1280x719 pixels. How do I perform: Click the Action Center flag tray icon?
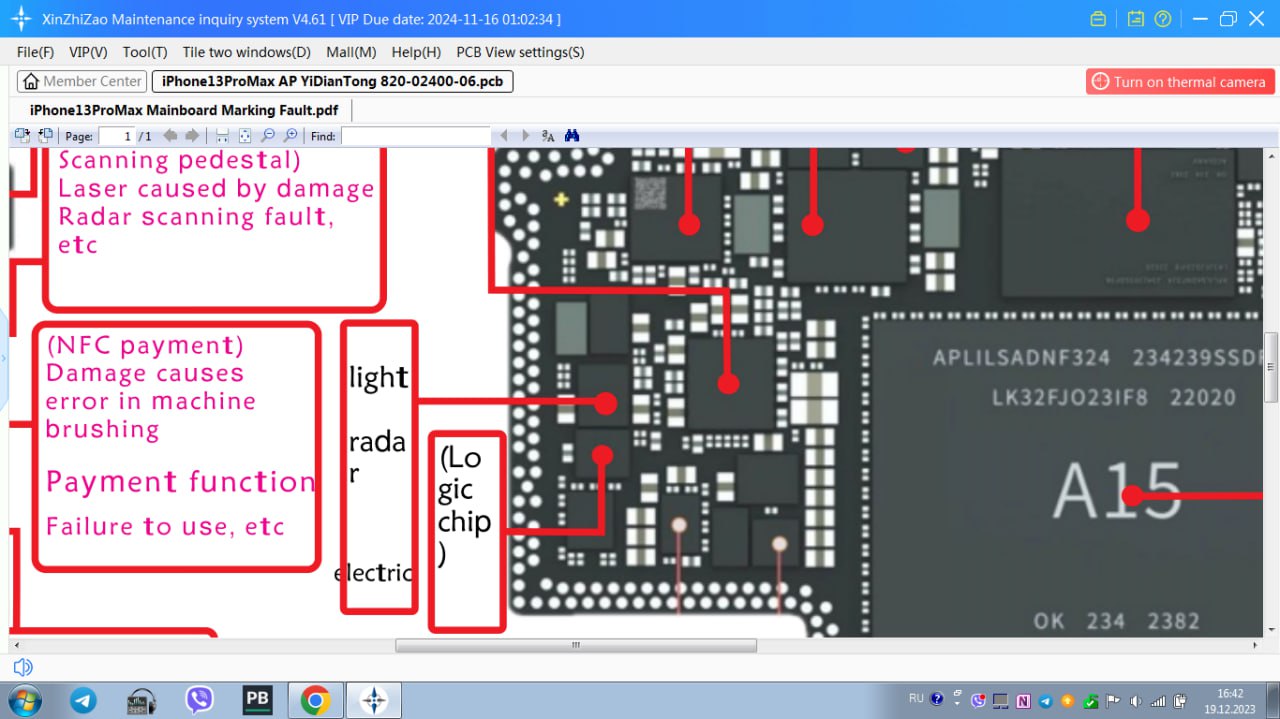click(x=1114, y=701)
